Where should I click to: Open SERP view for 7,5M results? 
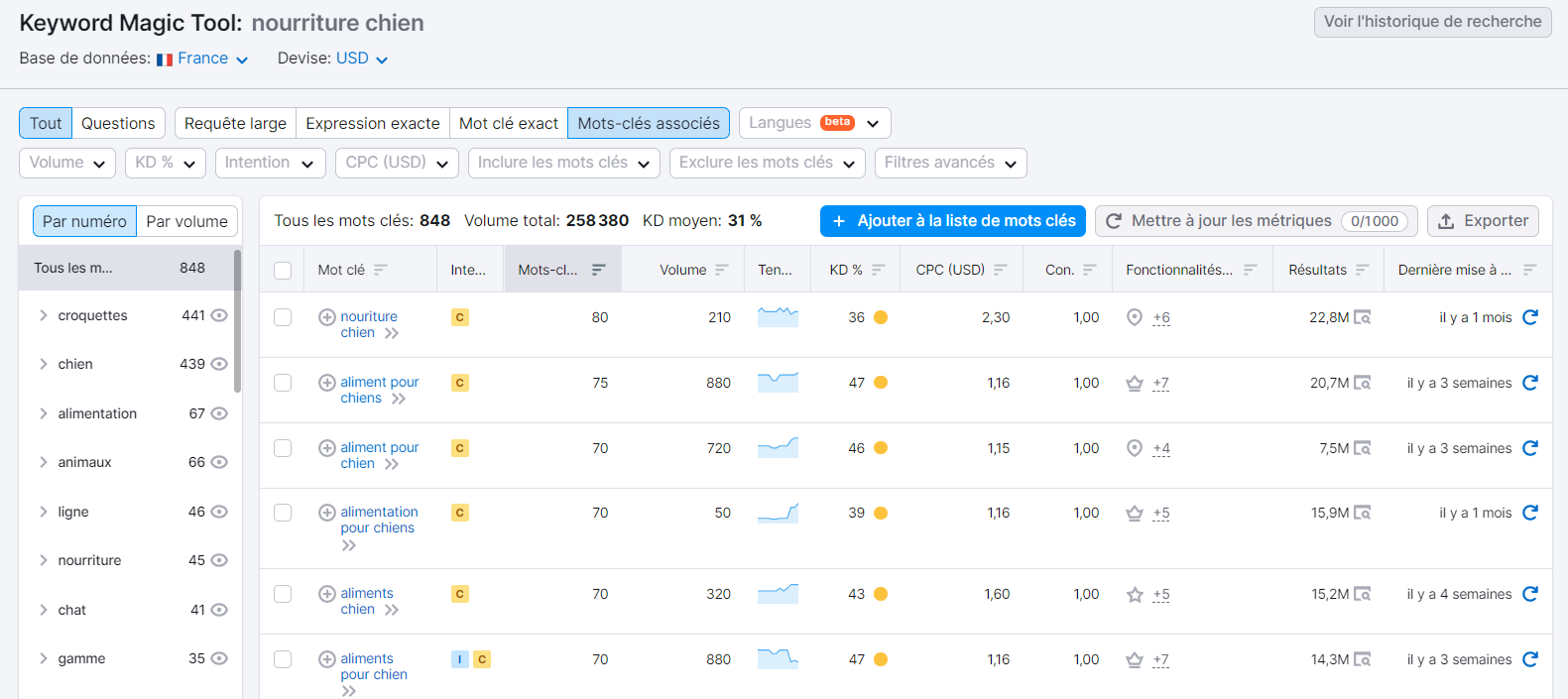click(1363, 448)
